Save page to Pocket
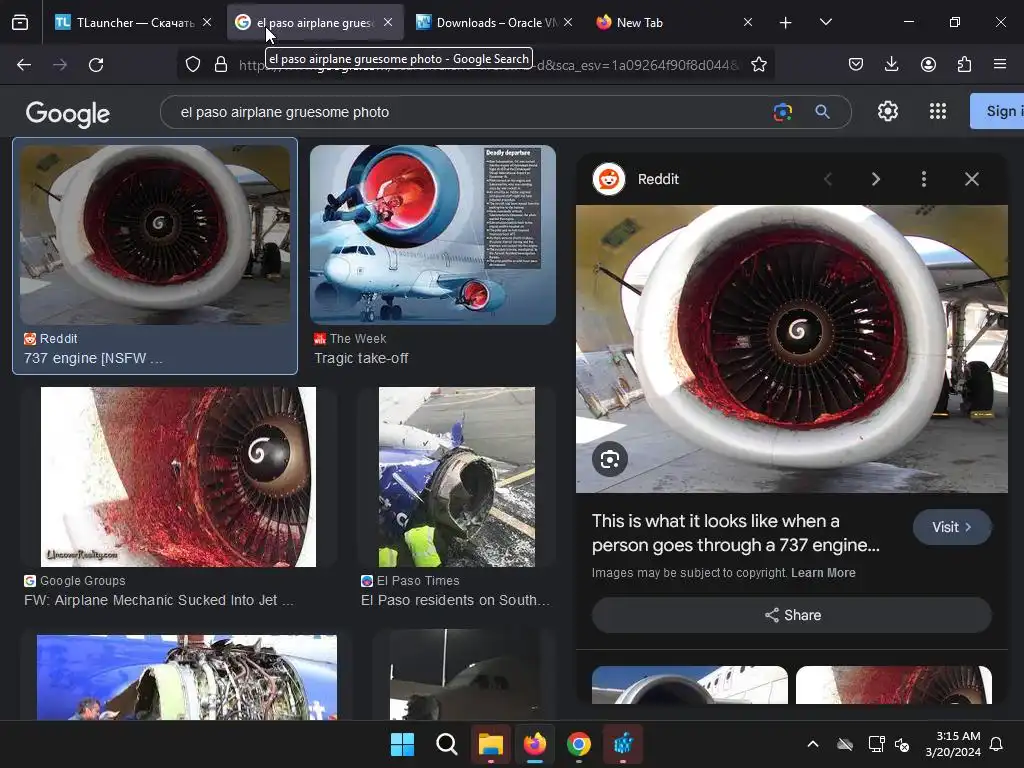The height and width of the screenshot is (768, 1024). click(856, 64)
